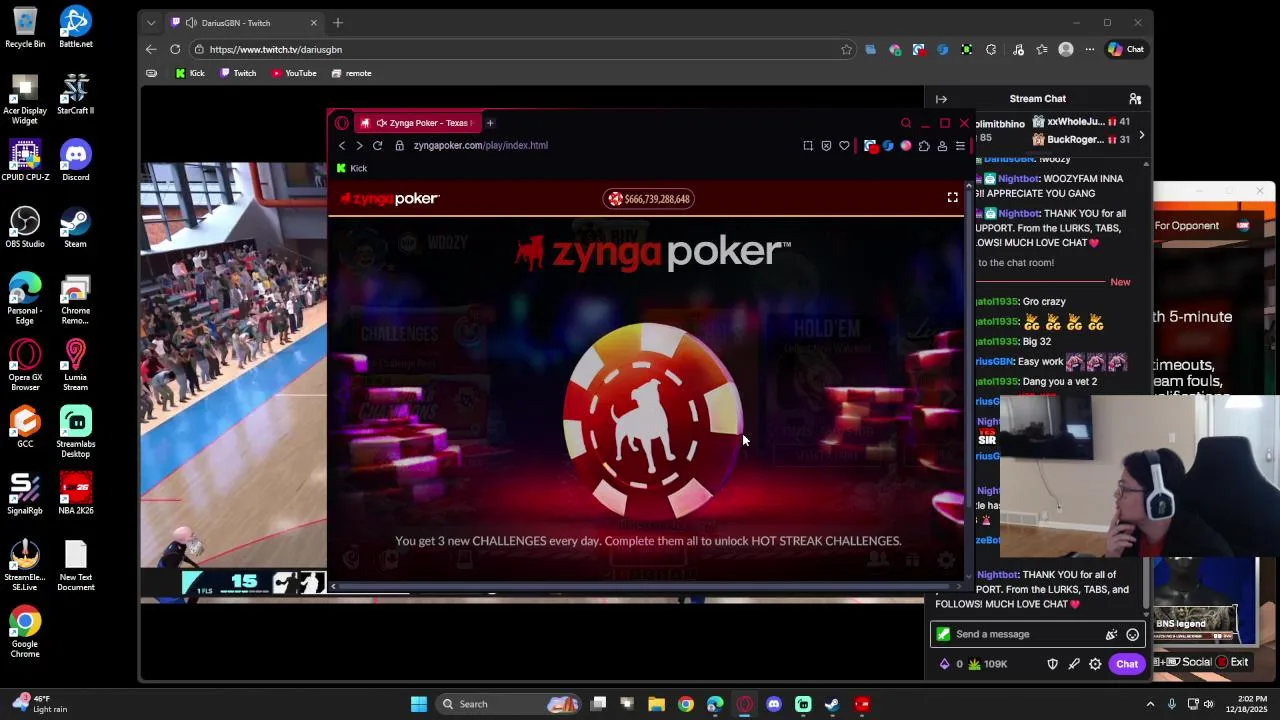Add page to Opera bookmarks heart

point(844,146)
